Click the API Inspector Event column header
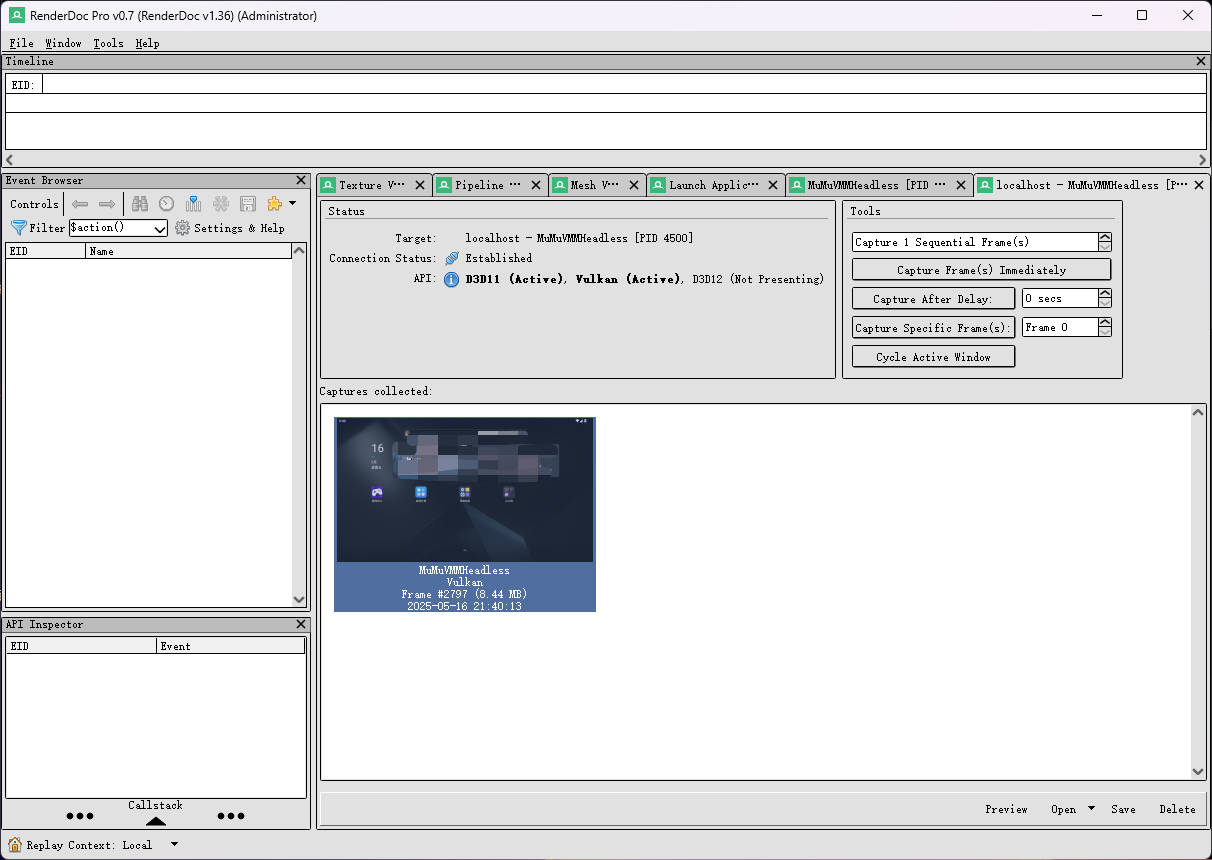 pos(231,646)
